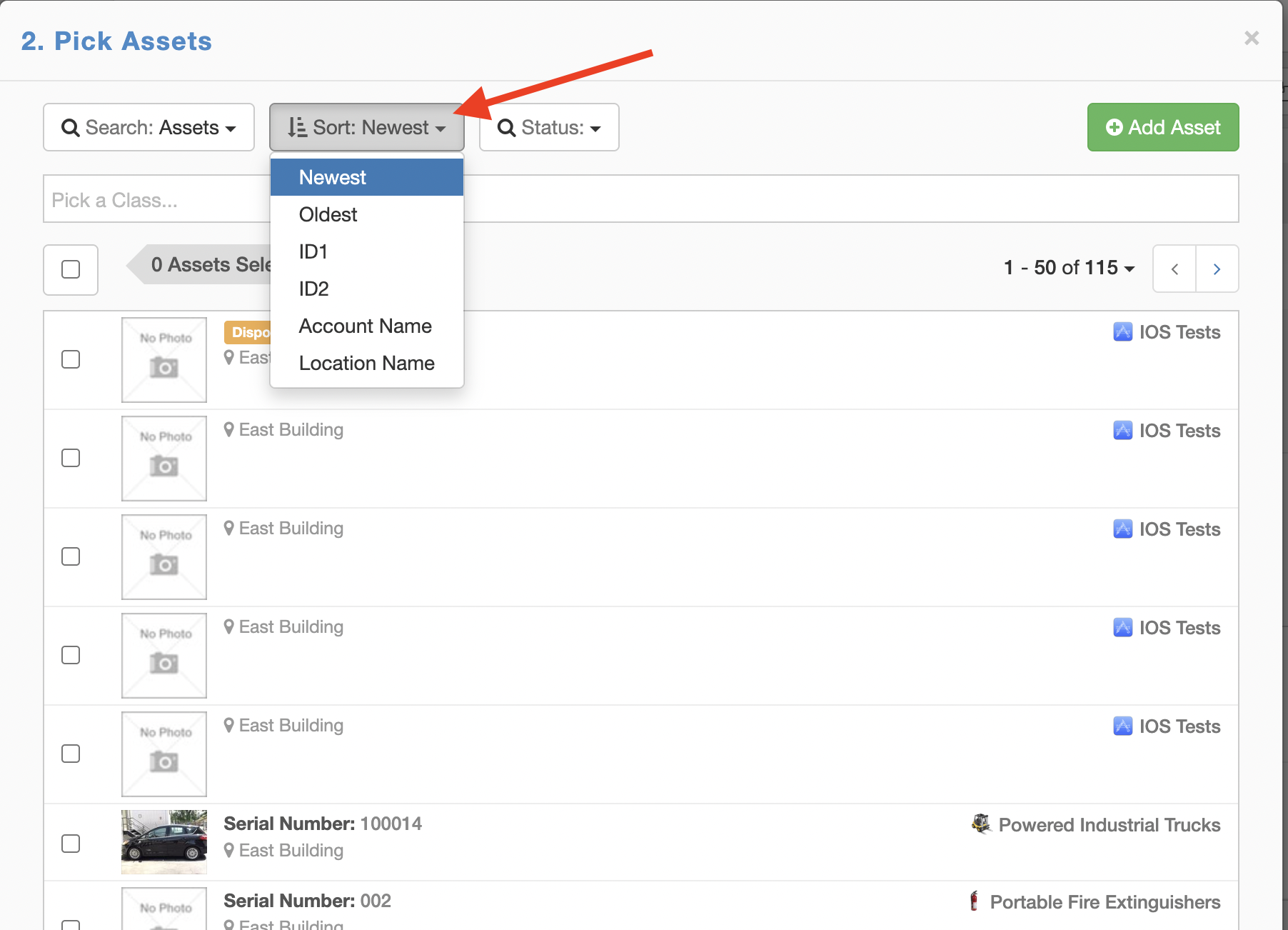Click the Pick a Class input field
The image size is (1288, 930).
click(x=641, y=199)
